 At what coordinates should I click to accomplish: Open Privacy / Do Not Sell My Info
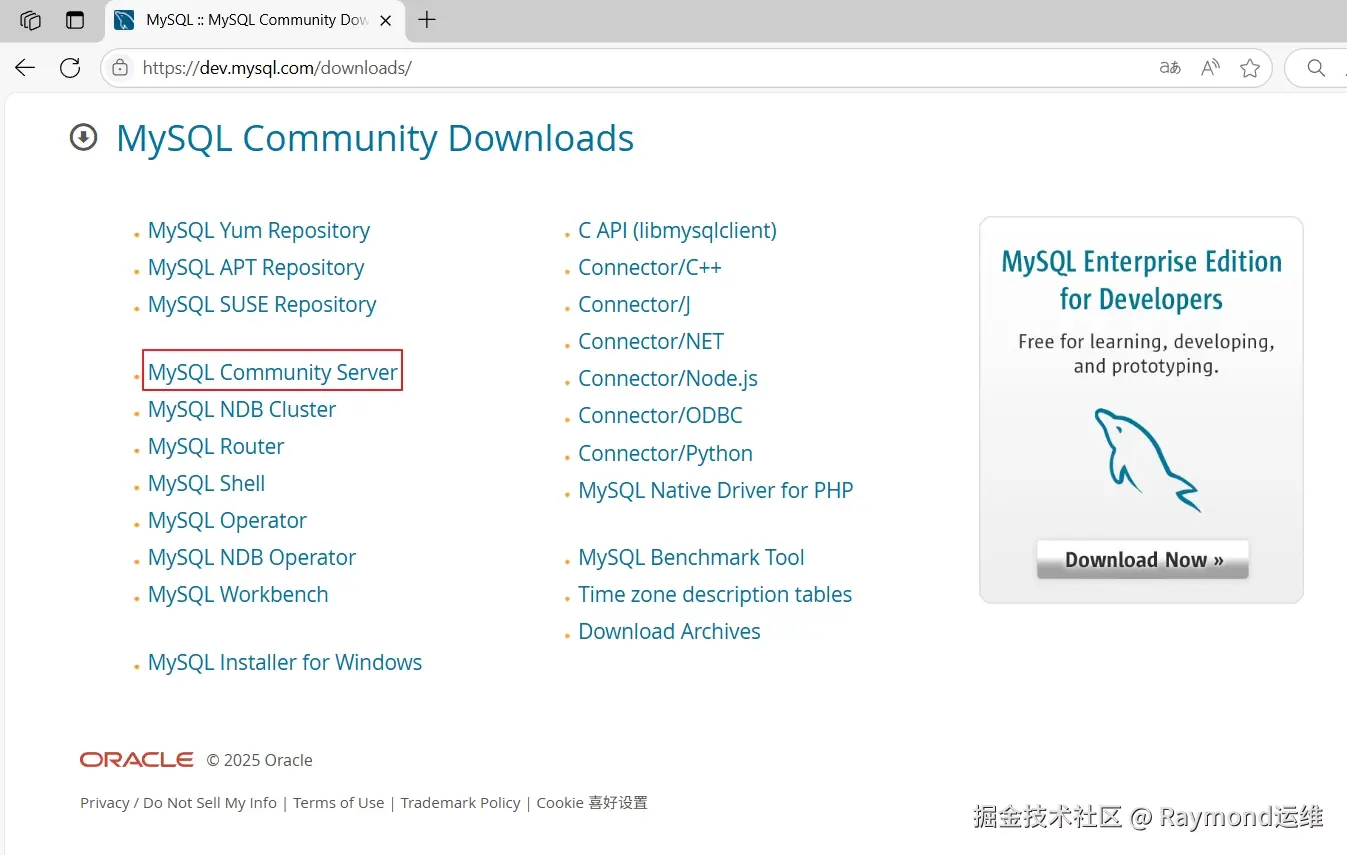pos(178,803)
